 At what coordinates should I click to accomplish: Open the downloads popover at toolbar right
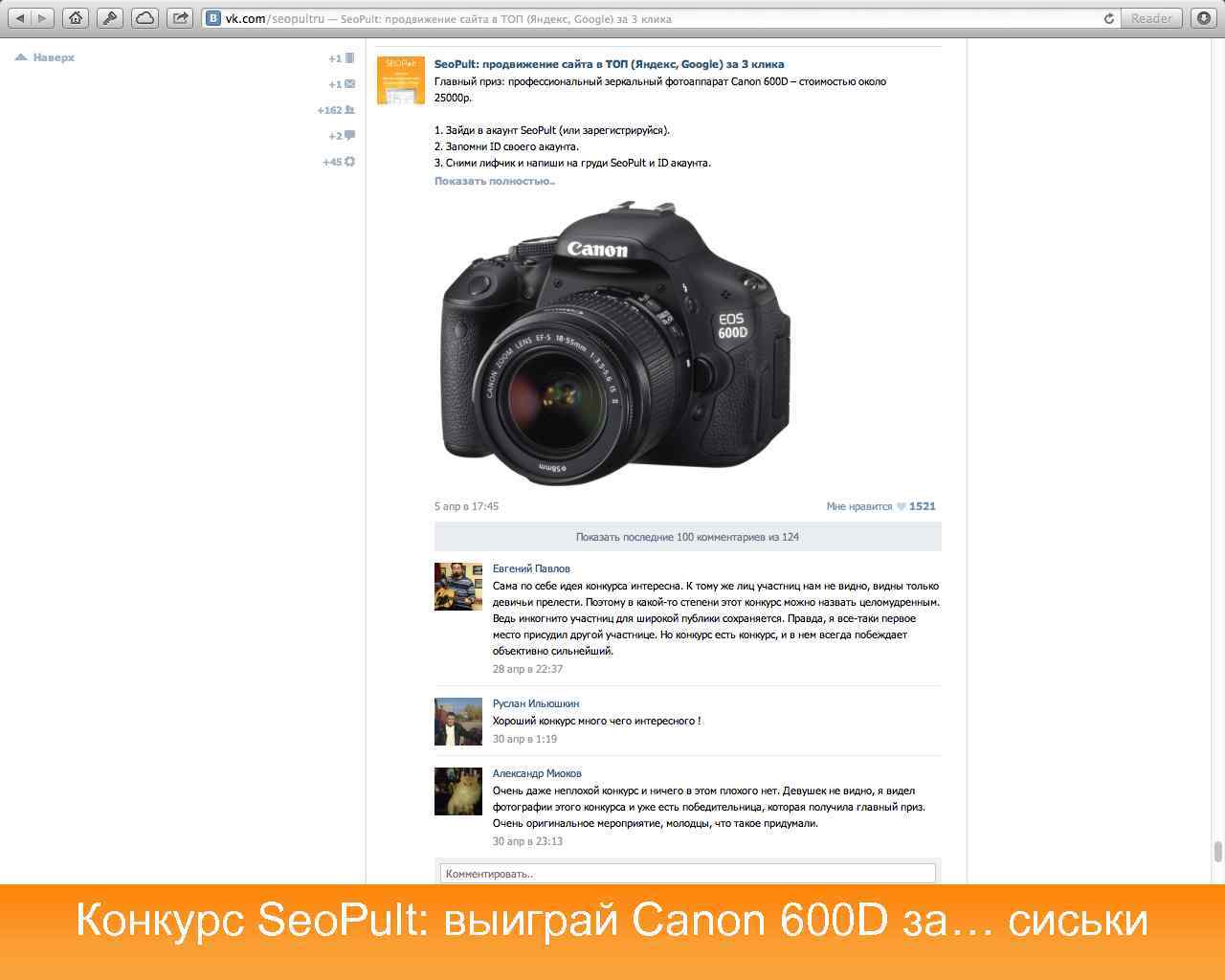tap(1202, 17)
